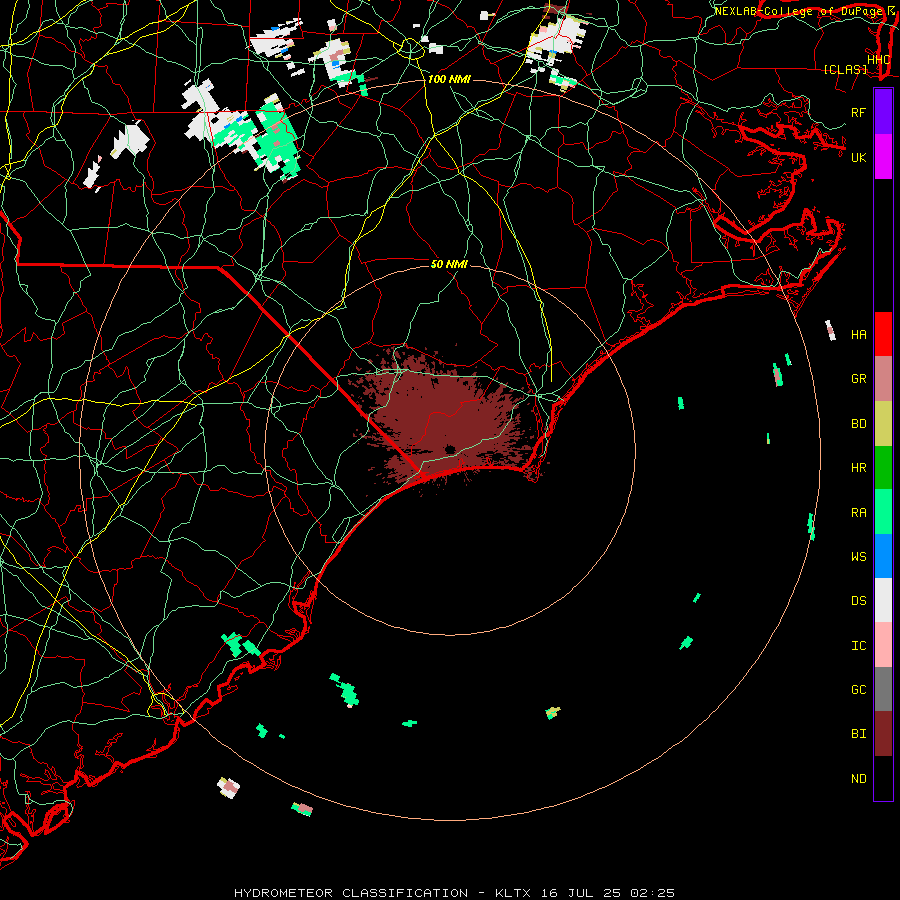This screenshot has height=900, width=900.
Task: Click the white DS legend swatch
Action: (x=883, y=600)
